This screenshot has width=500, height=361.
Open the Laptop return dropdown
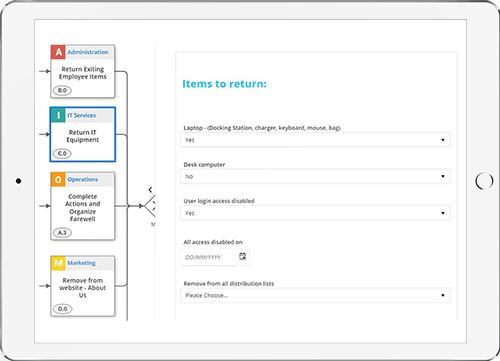[x=315, y=140]
